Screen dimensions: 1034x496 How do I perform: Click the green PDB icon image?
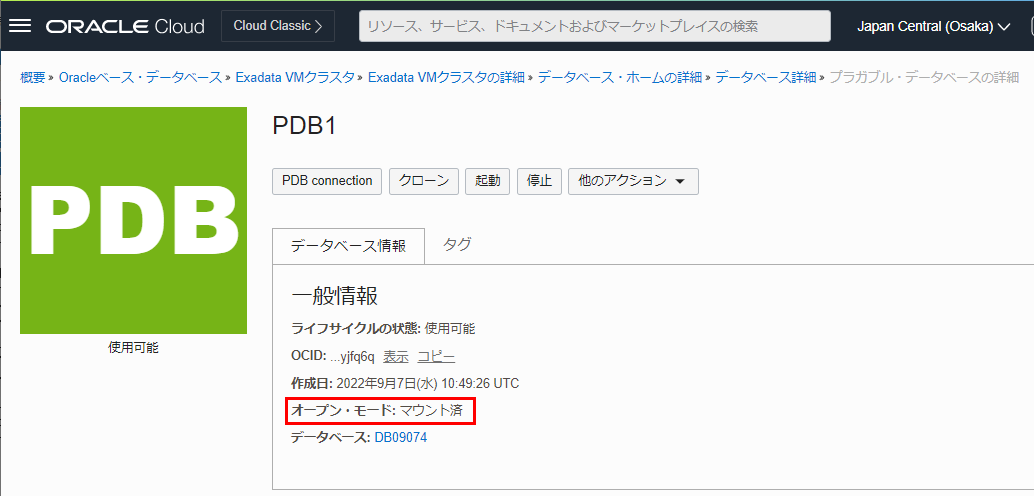(133, 220)
